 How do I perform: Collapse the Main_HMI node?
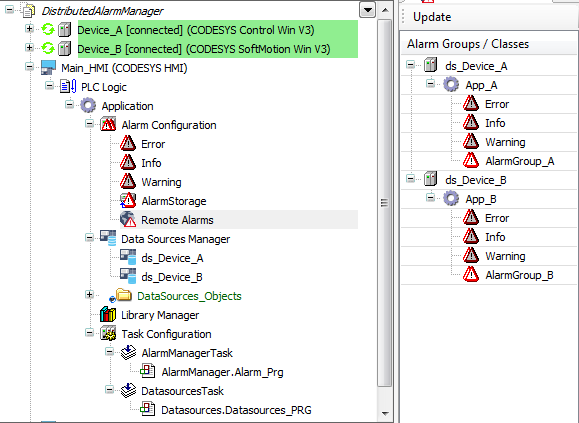(x=29, y=66)
